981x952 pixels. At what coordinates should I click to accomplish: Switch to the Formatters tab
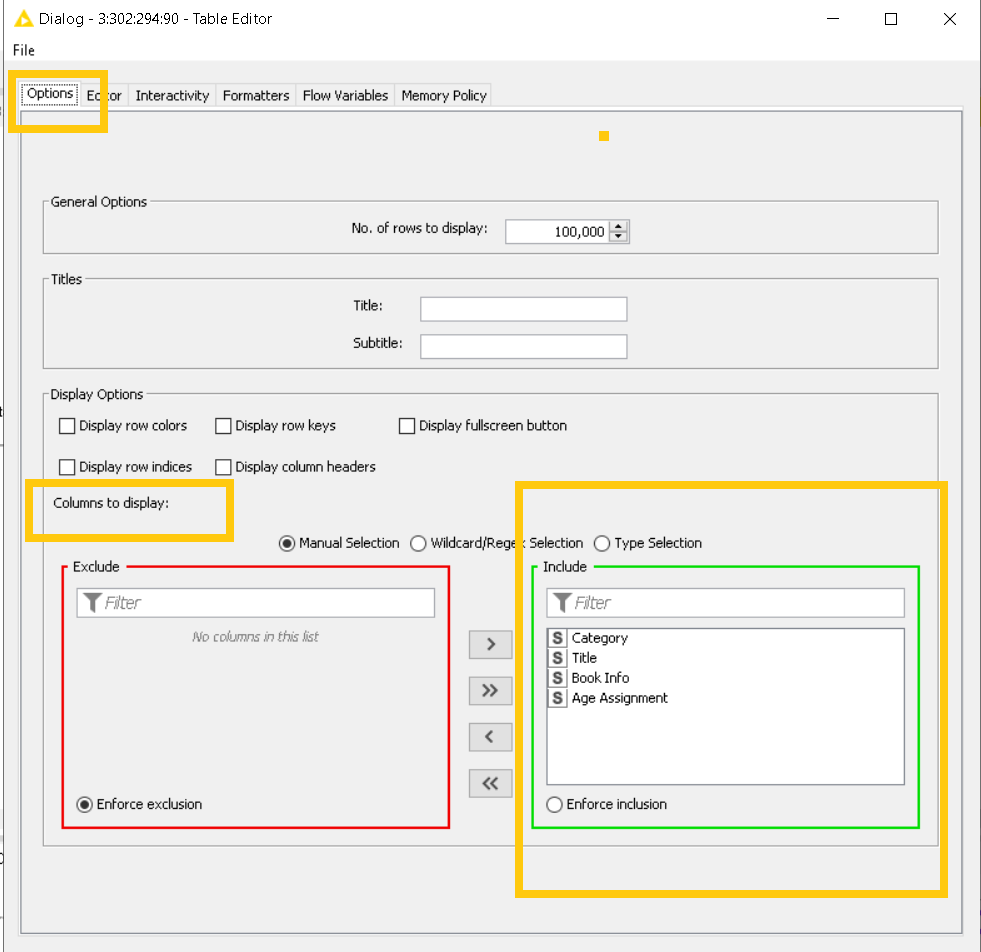coord(256,95)
